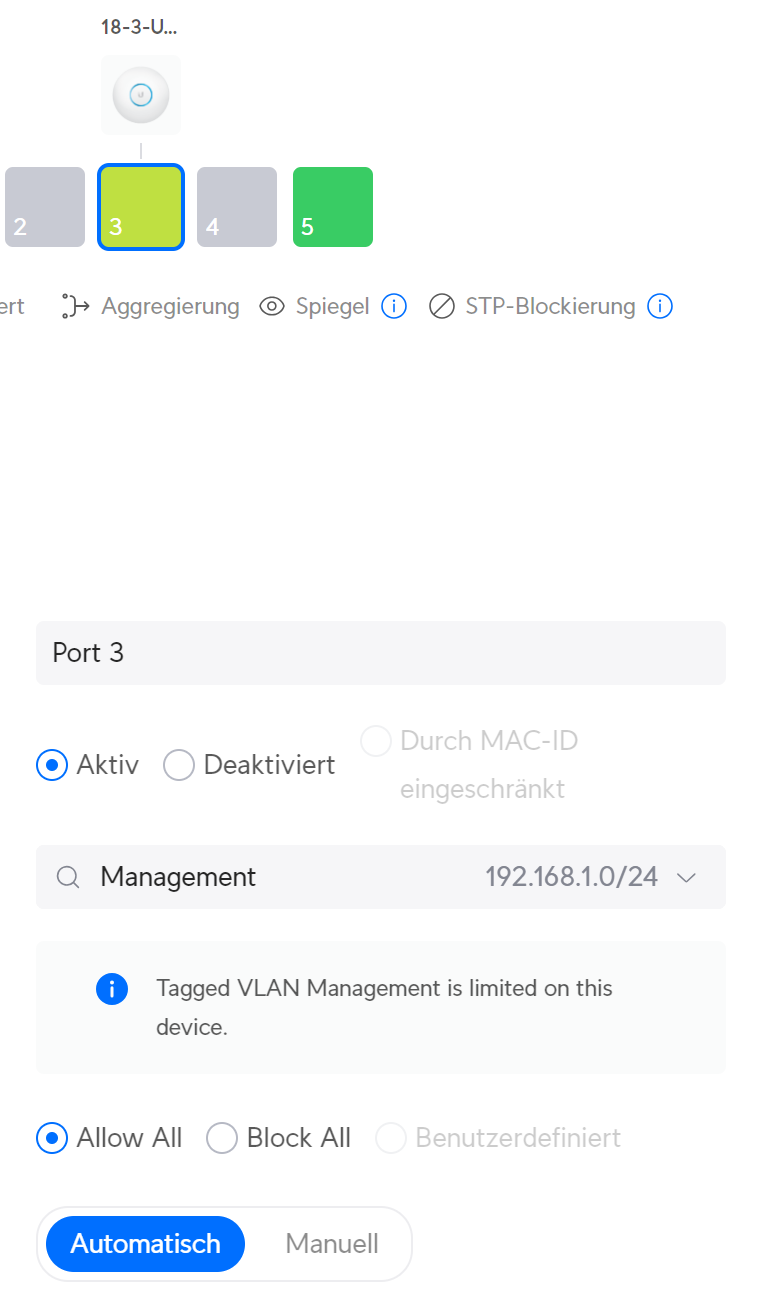
Task: Click grey port 4 in the switch diagram
Action: 237,207
